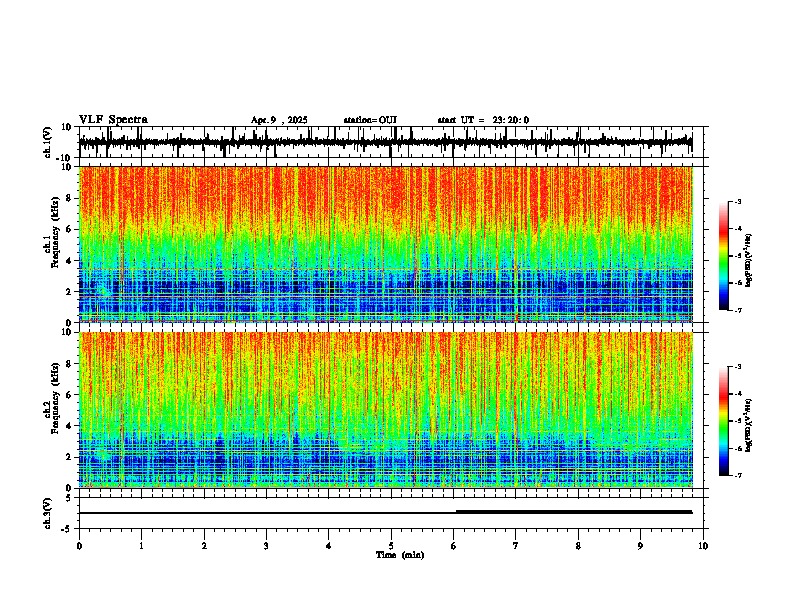Screen dimensions: 792x612
Task: Click the "-3" tick on ch.2 colorbar
Action: (738, 367)
